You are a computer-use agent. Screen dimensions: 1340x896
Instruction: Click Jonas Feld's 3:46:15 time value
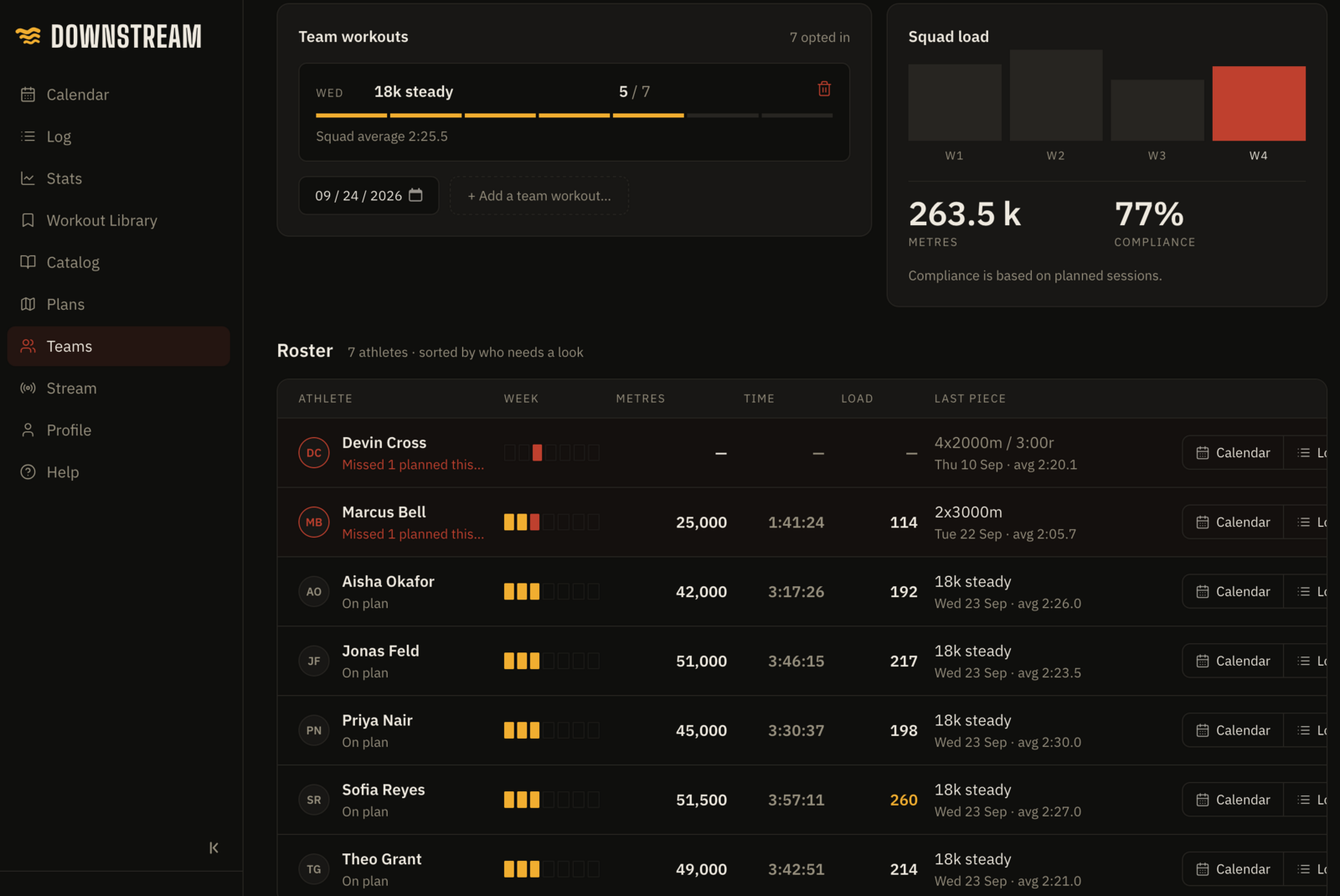[x=796, y=661]
